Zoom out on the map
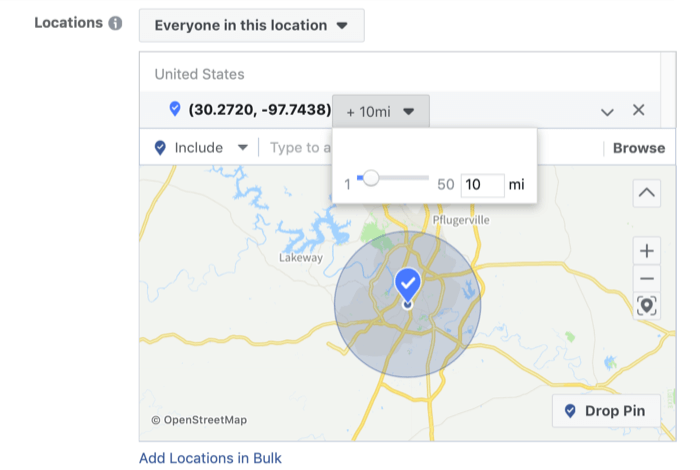The height and width of the screenshot is (470, 700). point(646,279)
